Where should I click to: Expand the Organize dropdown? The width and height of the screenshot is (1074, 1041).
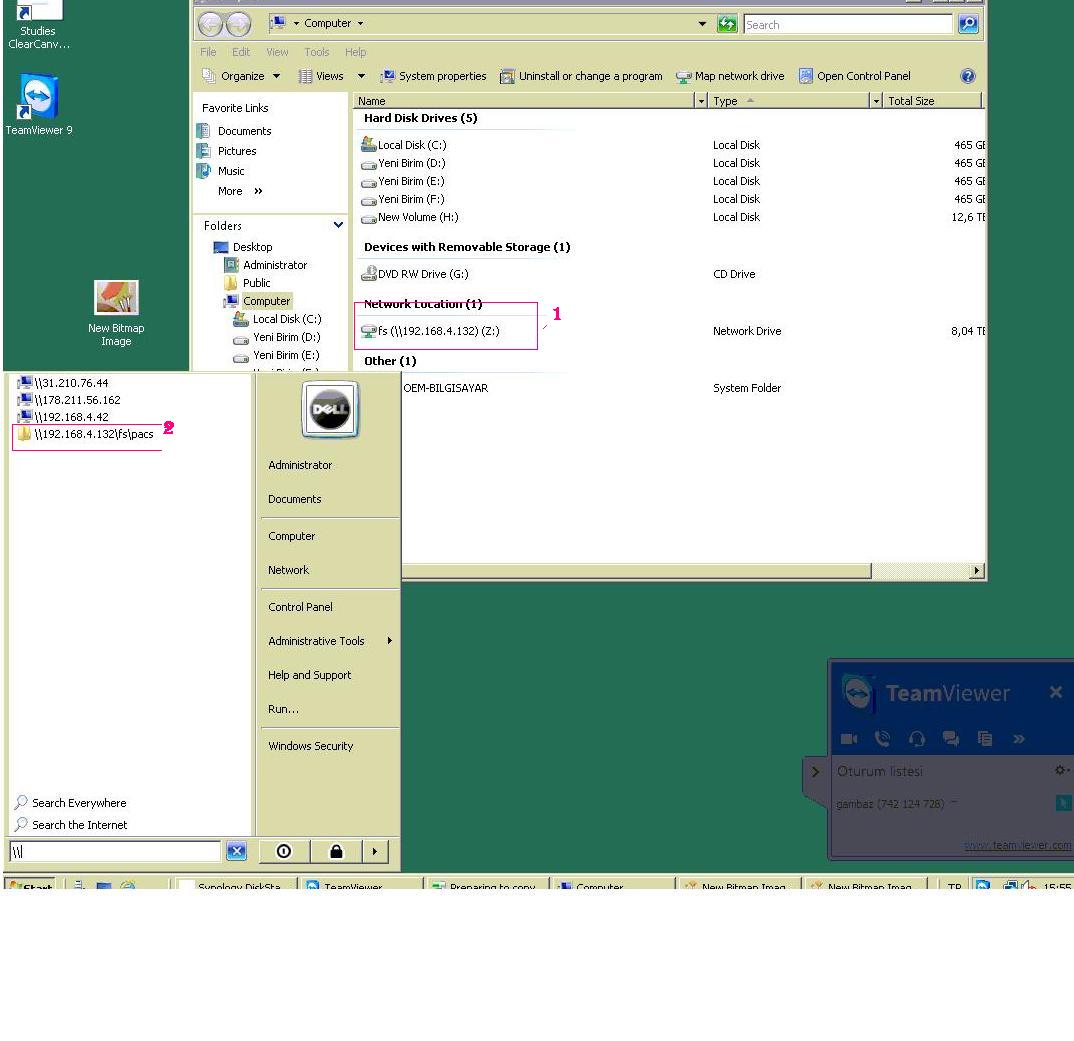[276, 76]
